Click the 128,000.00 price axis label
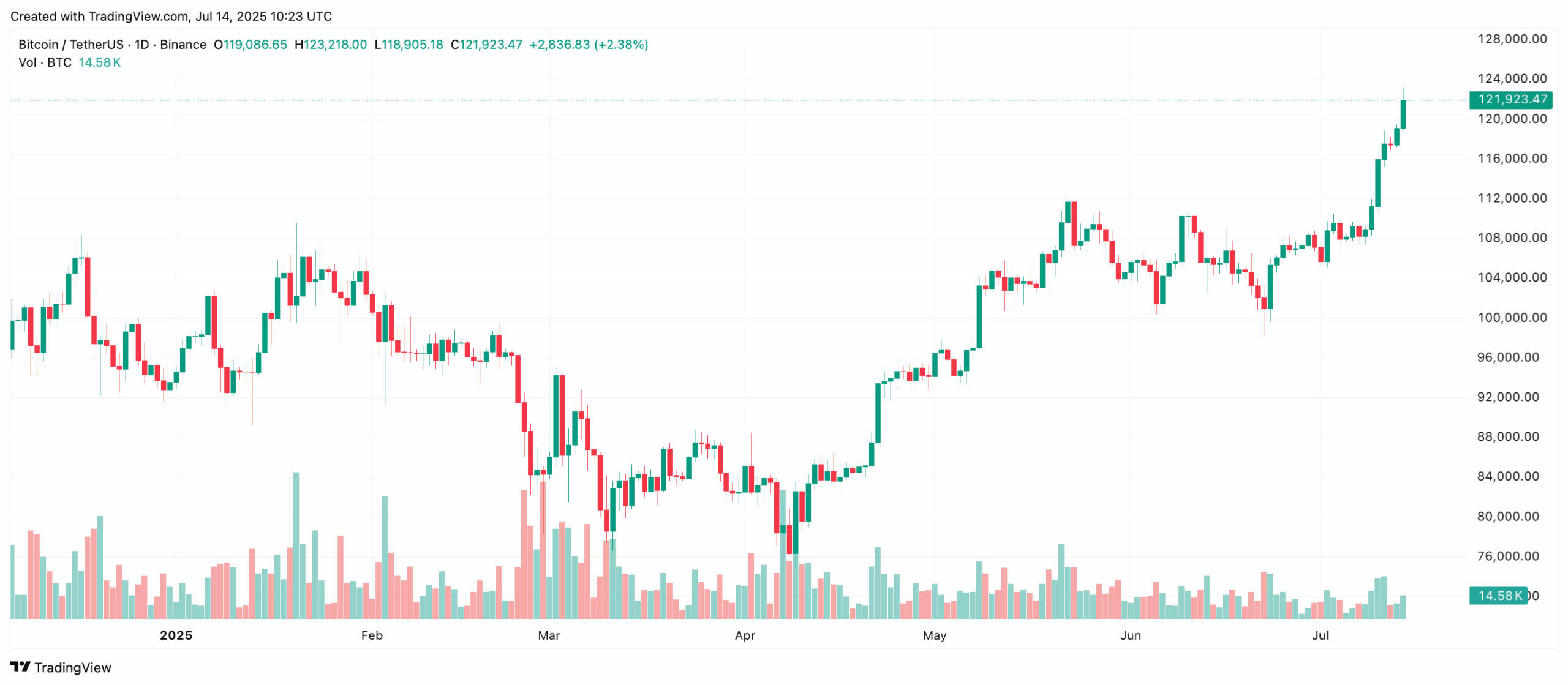 [x=1512, y=39]
